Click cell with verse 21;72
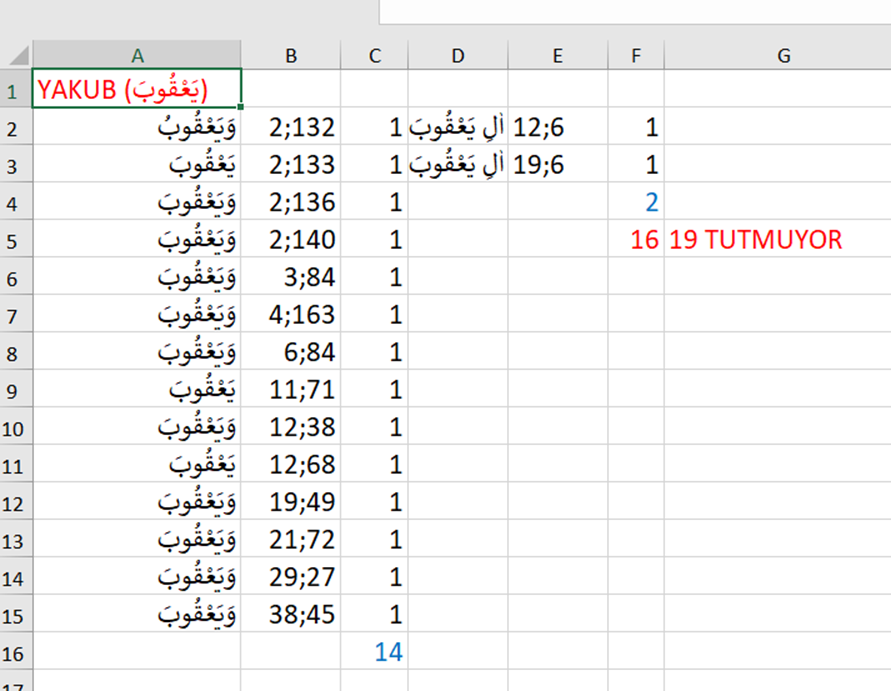891x691 pixels. [291, 539]
